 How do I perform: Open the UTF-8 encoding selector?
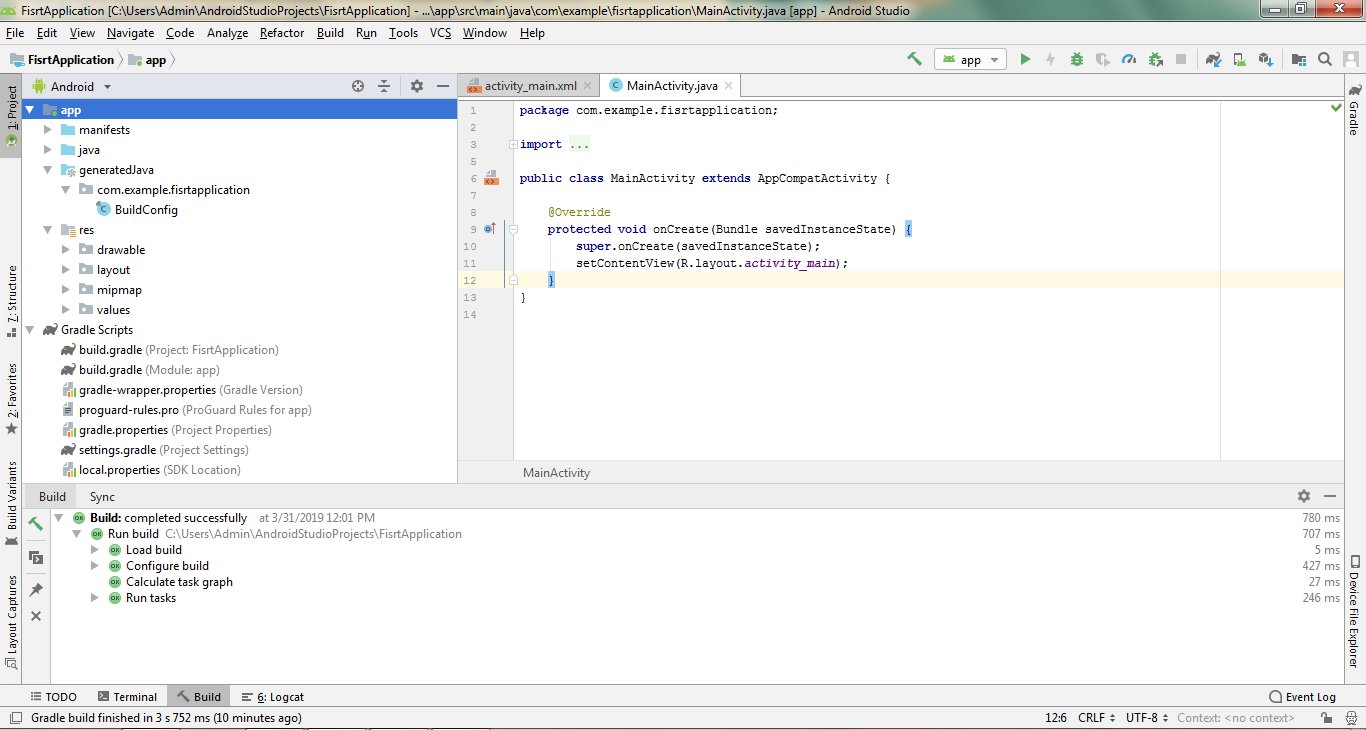1147,718
